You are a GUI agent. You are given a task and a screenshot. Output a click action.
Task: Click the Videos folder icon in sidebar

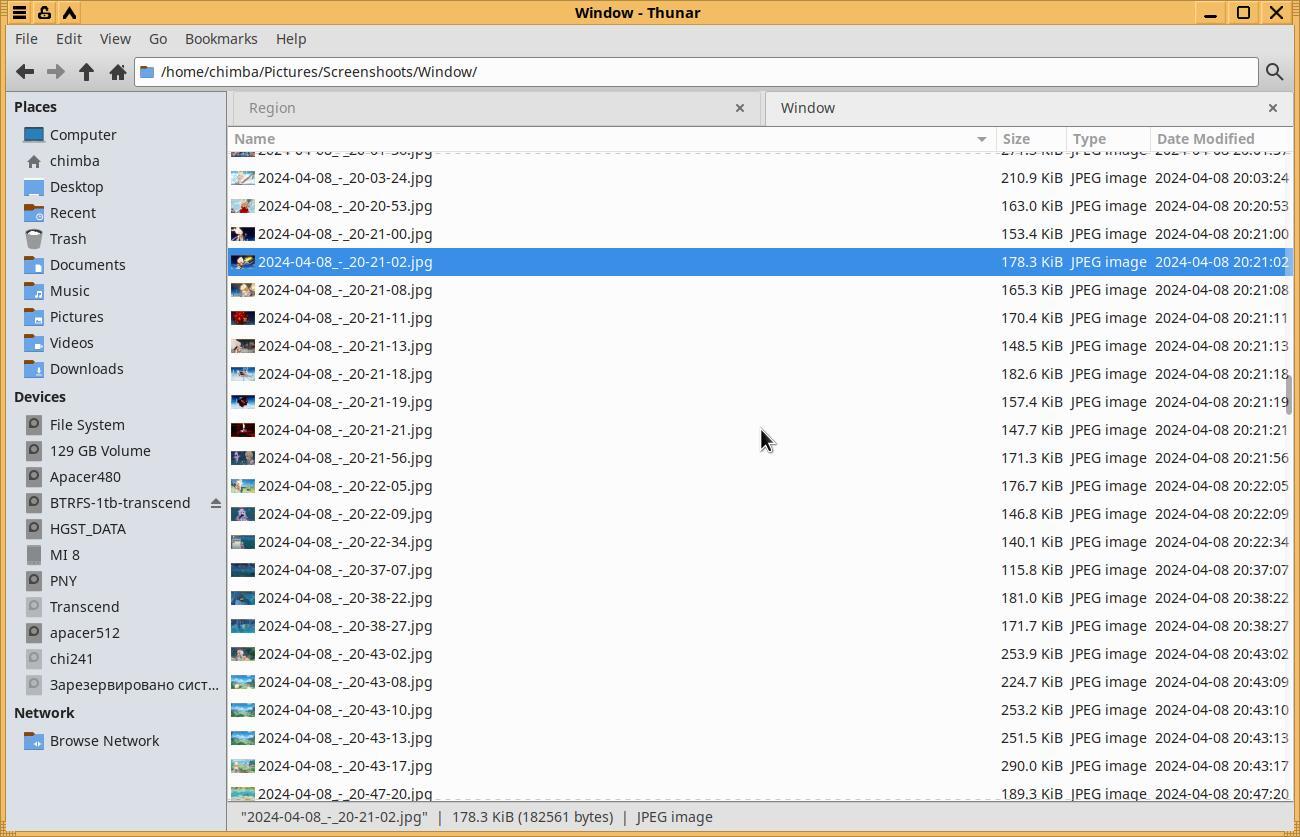point(34,343)
